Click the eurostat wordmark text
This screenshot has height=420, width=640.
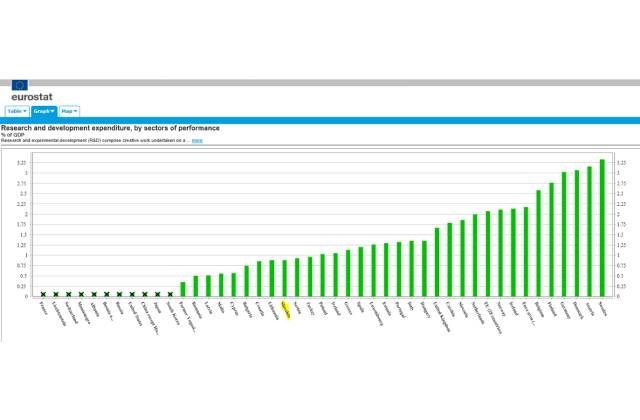32,98
